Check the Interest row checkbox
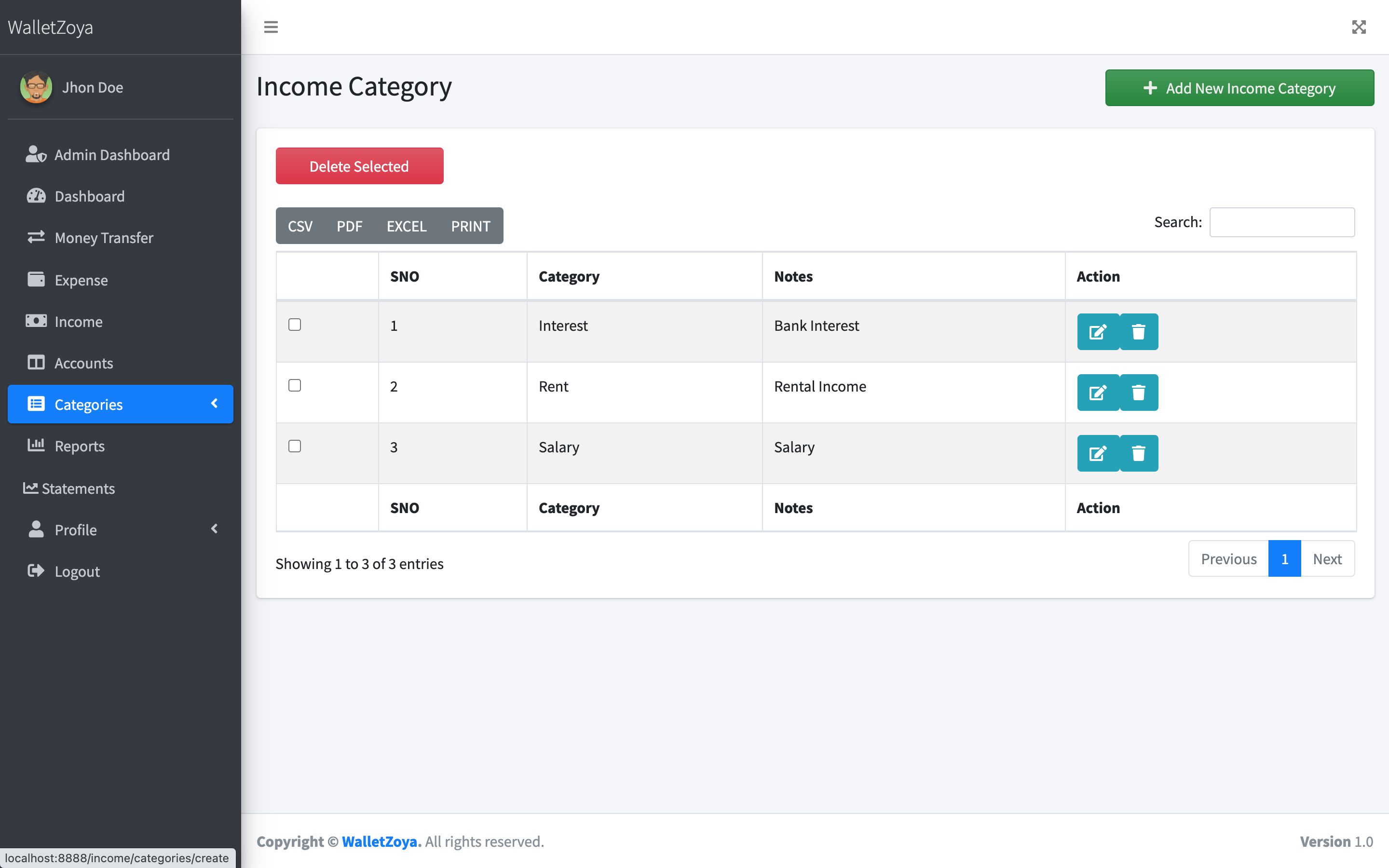The image size is (1389, 868). tap(295, 325)
